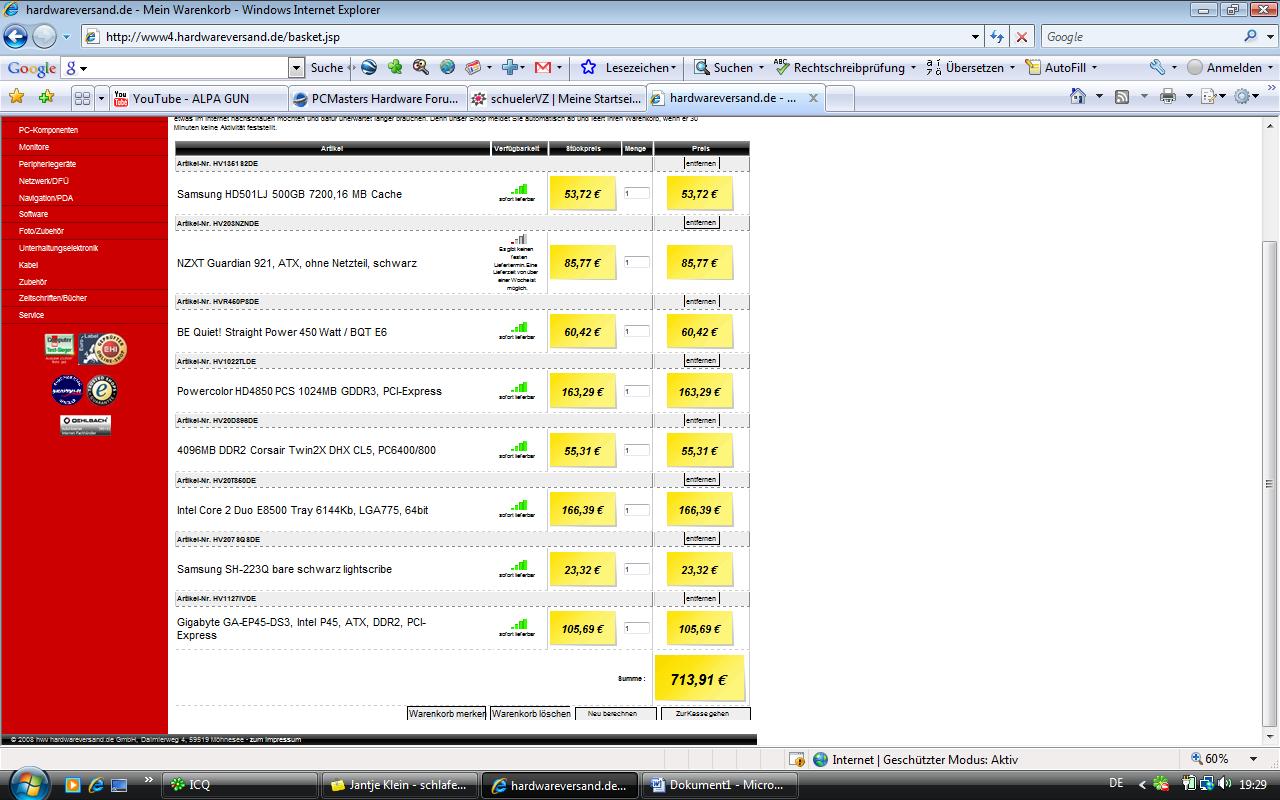Remove the Samsung HD501LJ item via entfernen
Viewport: 1280px width, 800px height.
click(701, 163)
